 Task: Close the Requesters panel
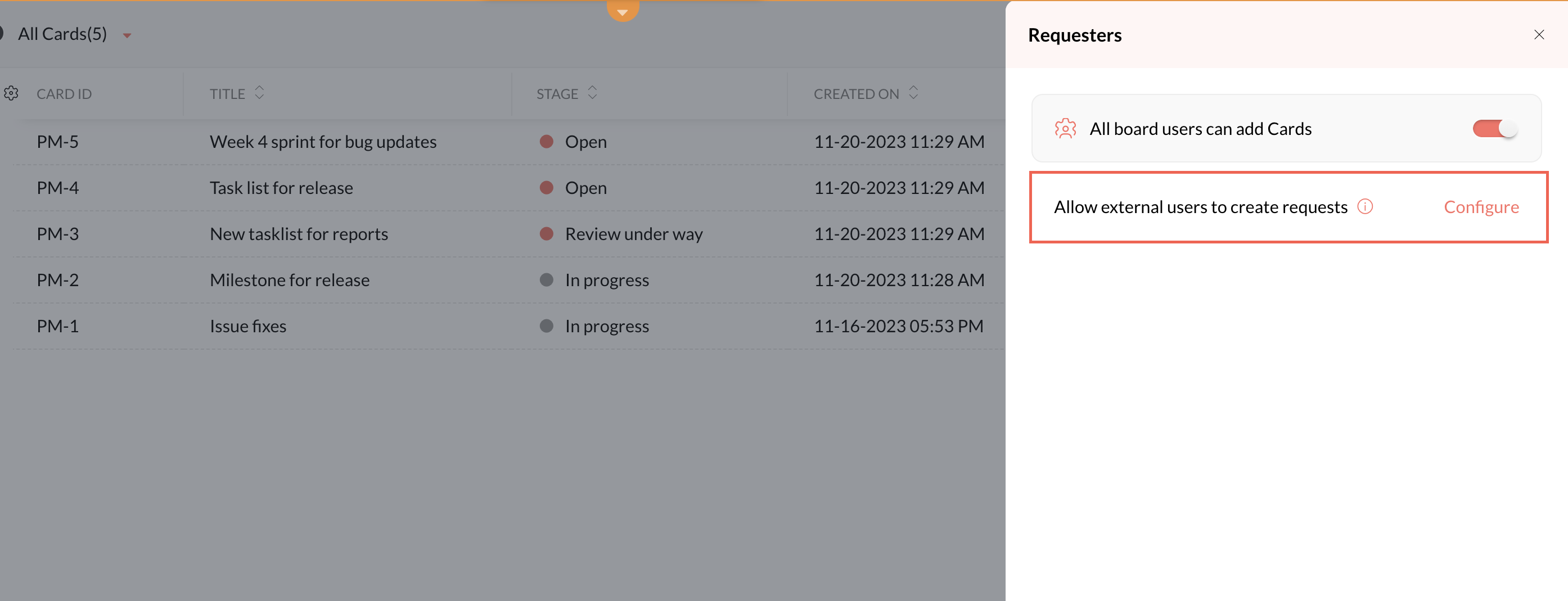[x=1539, y=35]
